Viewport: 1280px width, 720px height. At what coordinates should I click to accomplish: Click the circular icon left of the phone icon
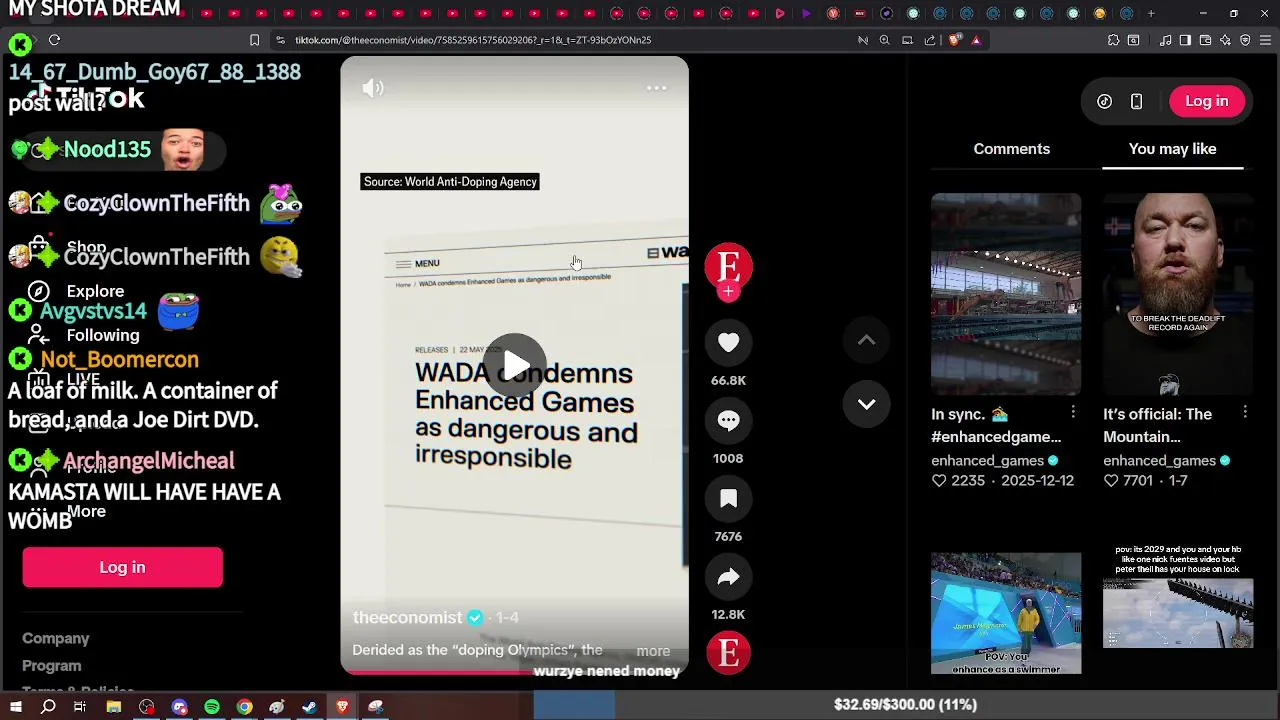[1104, 101]
